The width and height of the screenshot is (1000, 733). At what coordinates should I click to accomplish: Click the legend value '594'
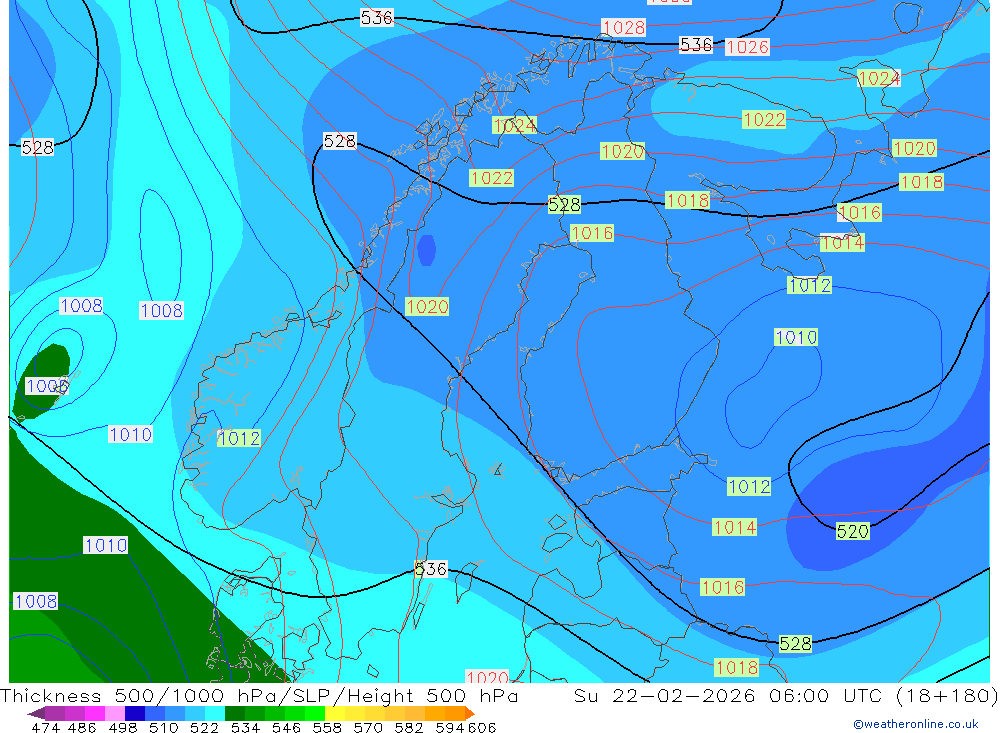(450, 727)
